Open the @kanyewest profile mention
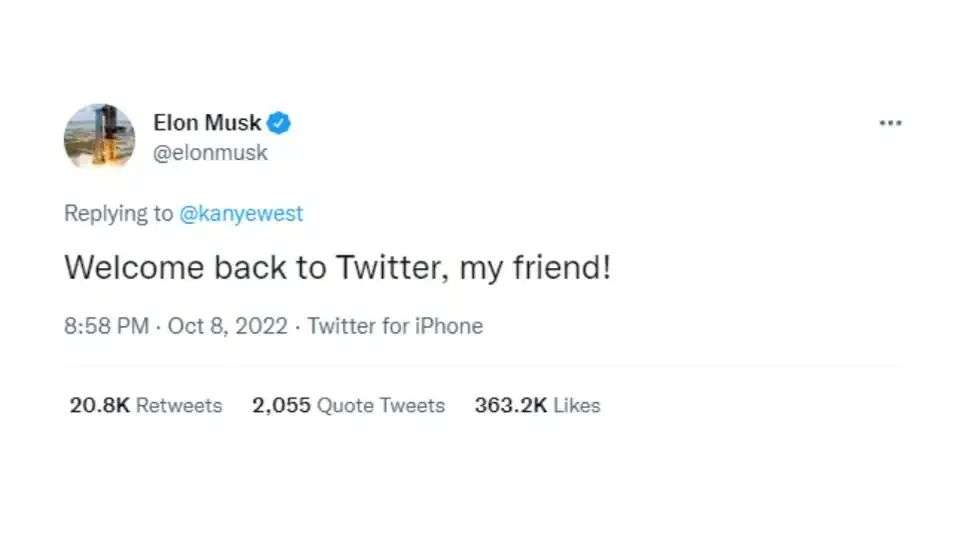Screen dimensions: 958x540 [x=241, y=213]
